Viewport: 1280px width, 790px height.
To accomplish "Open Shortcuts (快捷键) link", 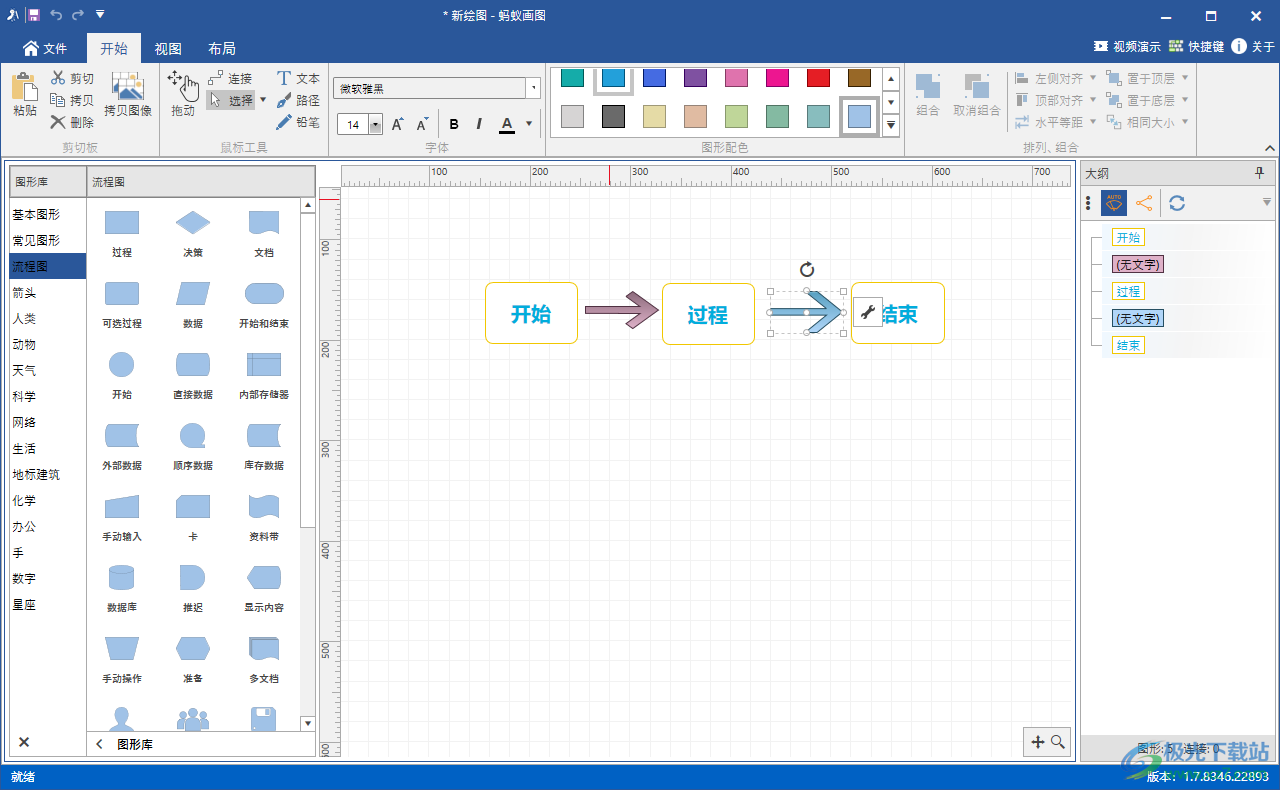I will 1196,46.
